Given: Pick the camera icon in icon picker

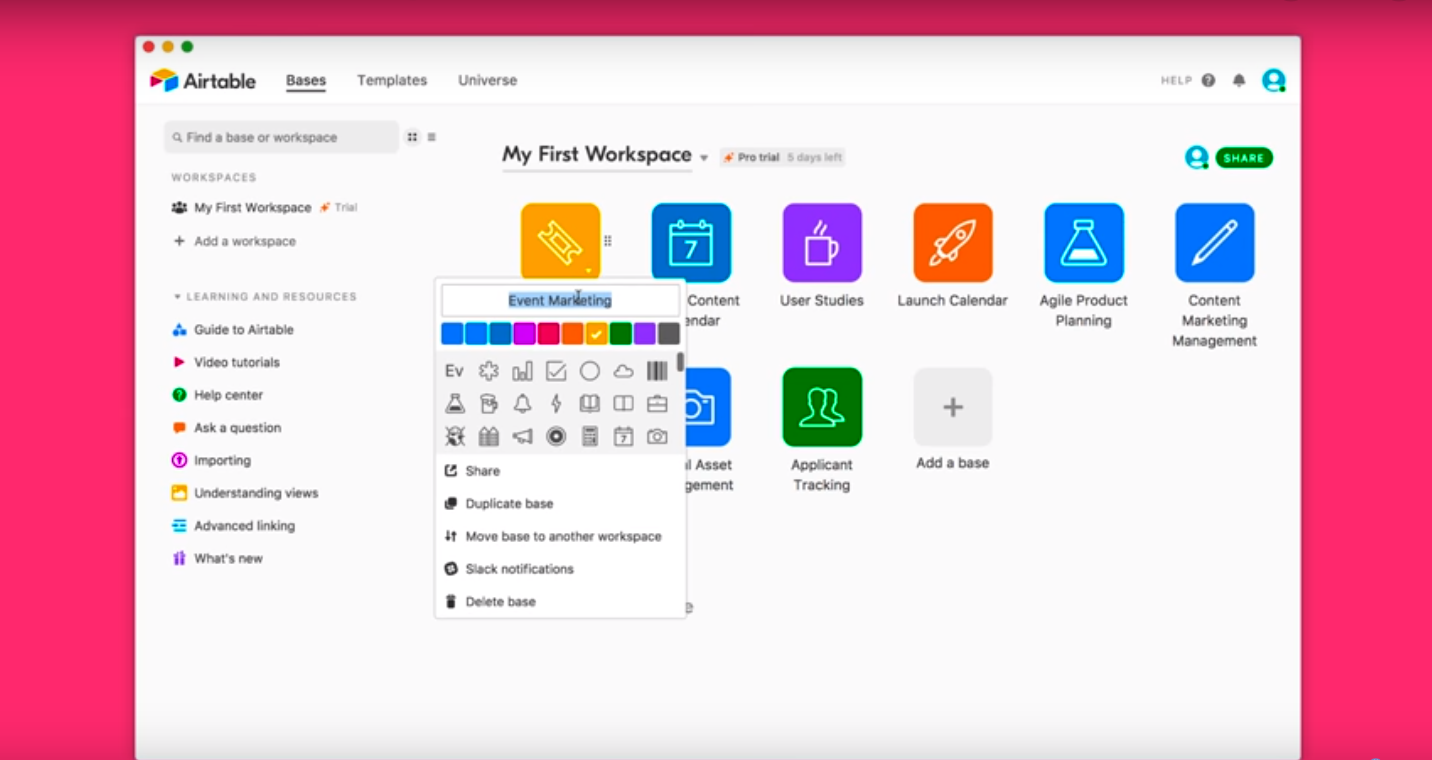Looking at the screenshot, I should 657,437.
